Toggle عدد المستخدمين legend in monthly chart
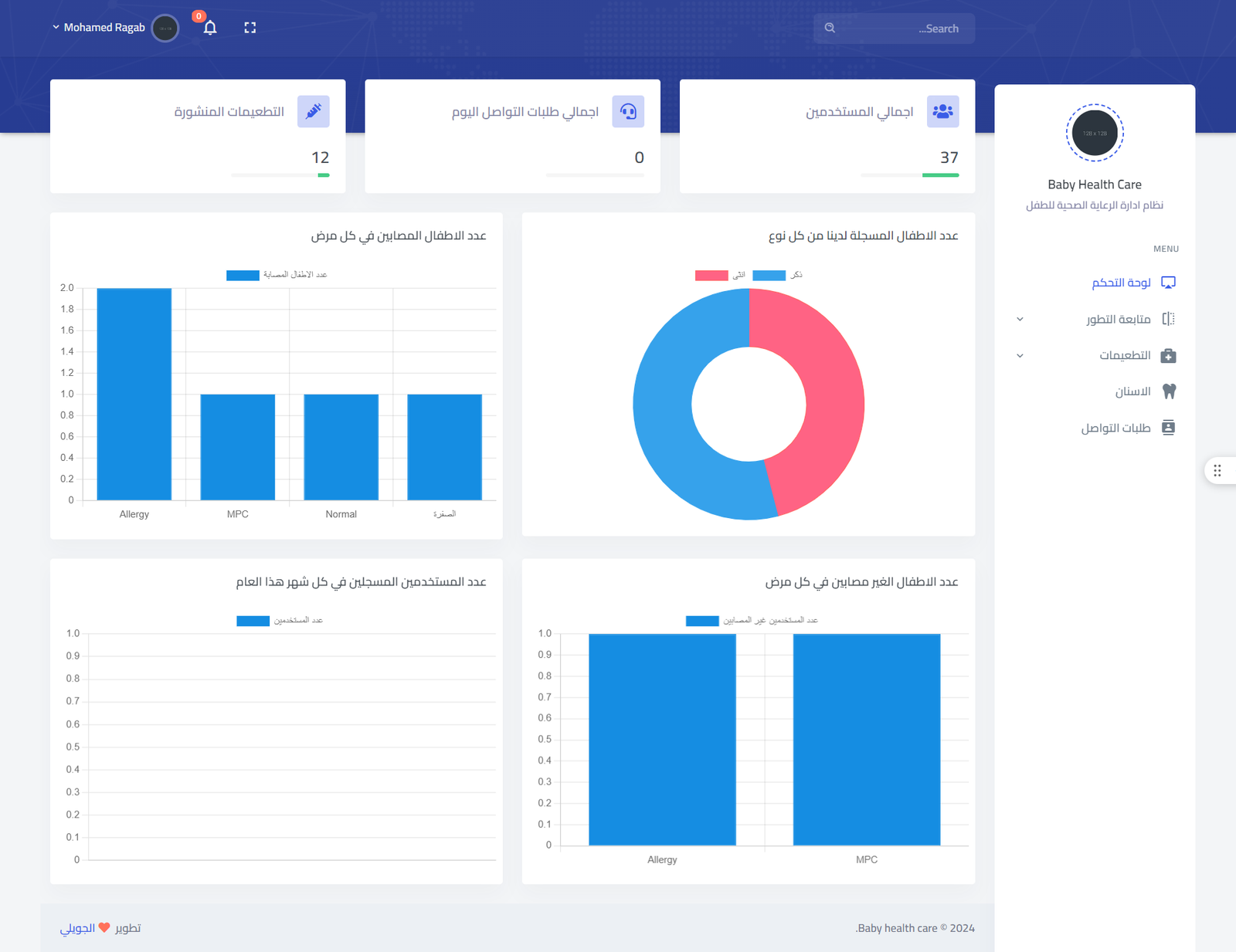 (x=280, y=621)
